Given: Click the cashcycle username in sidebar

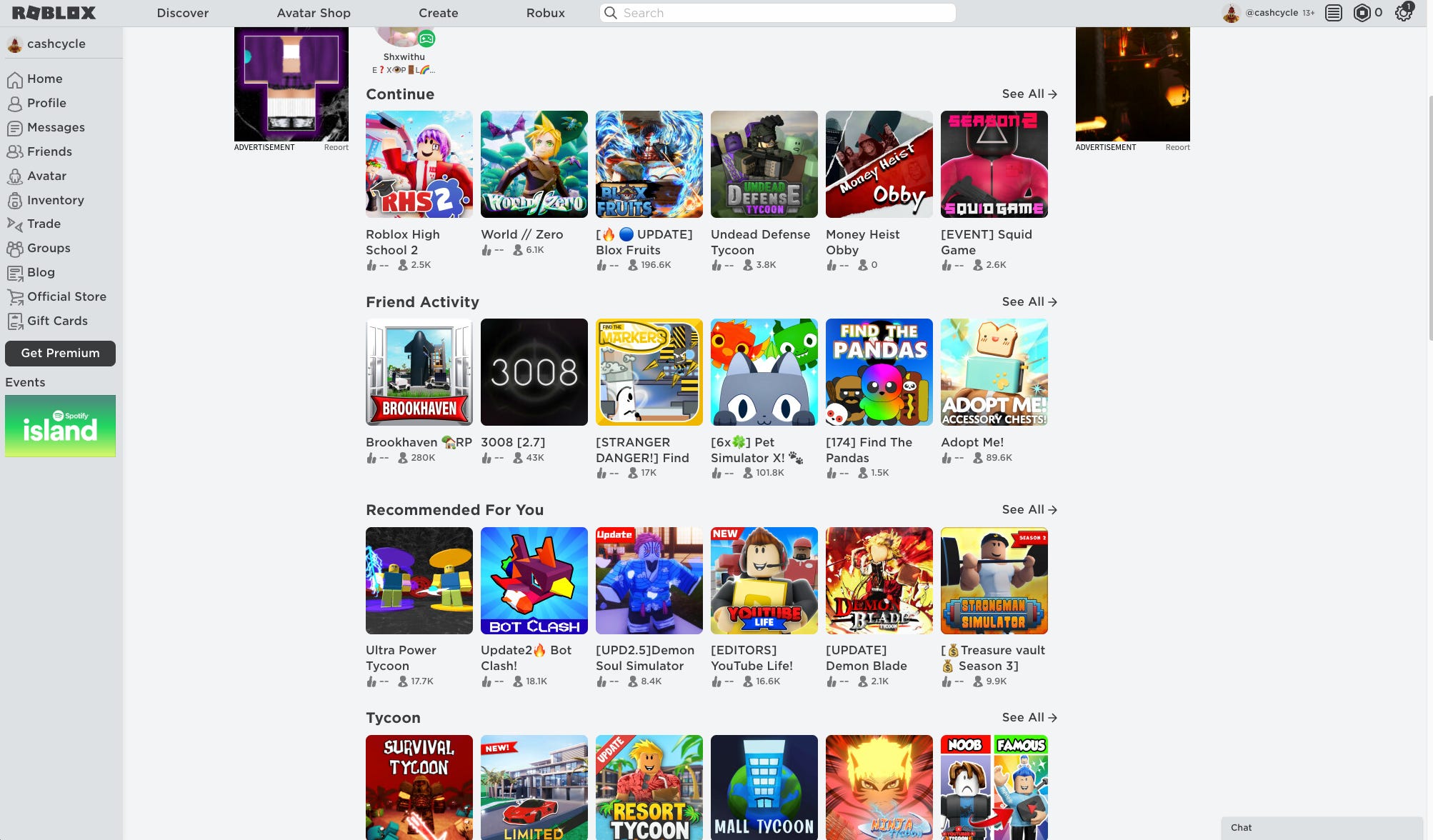Looking at the screenshot, I should pyautogui.click(x=56, y=44).
